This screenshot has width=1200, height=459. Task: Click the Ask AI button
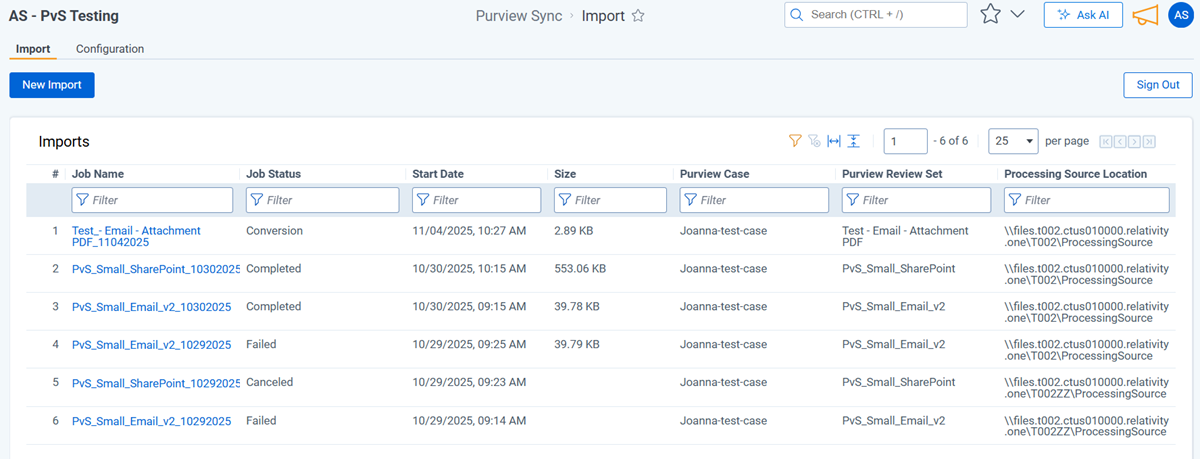coord(1083,15)
